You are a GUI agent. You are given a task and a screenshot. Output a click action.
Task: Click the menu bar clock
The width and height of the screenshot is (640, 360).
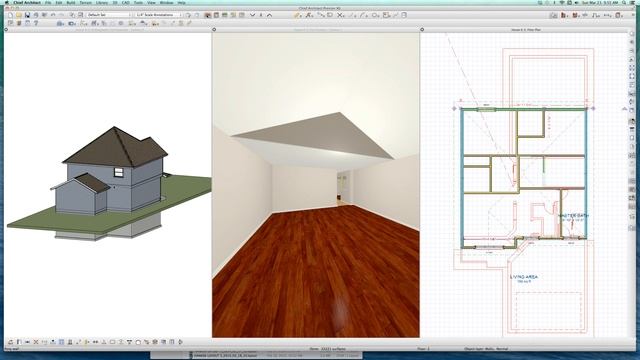tap(600, 3)
